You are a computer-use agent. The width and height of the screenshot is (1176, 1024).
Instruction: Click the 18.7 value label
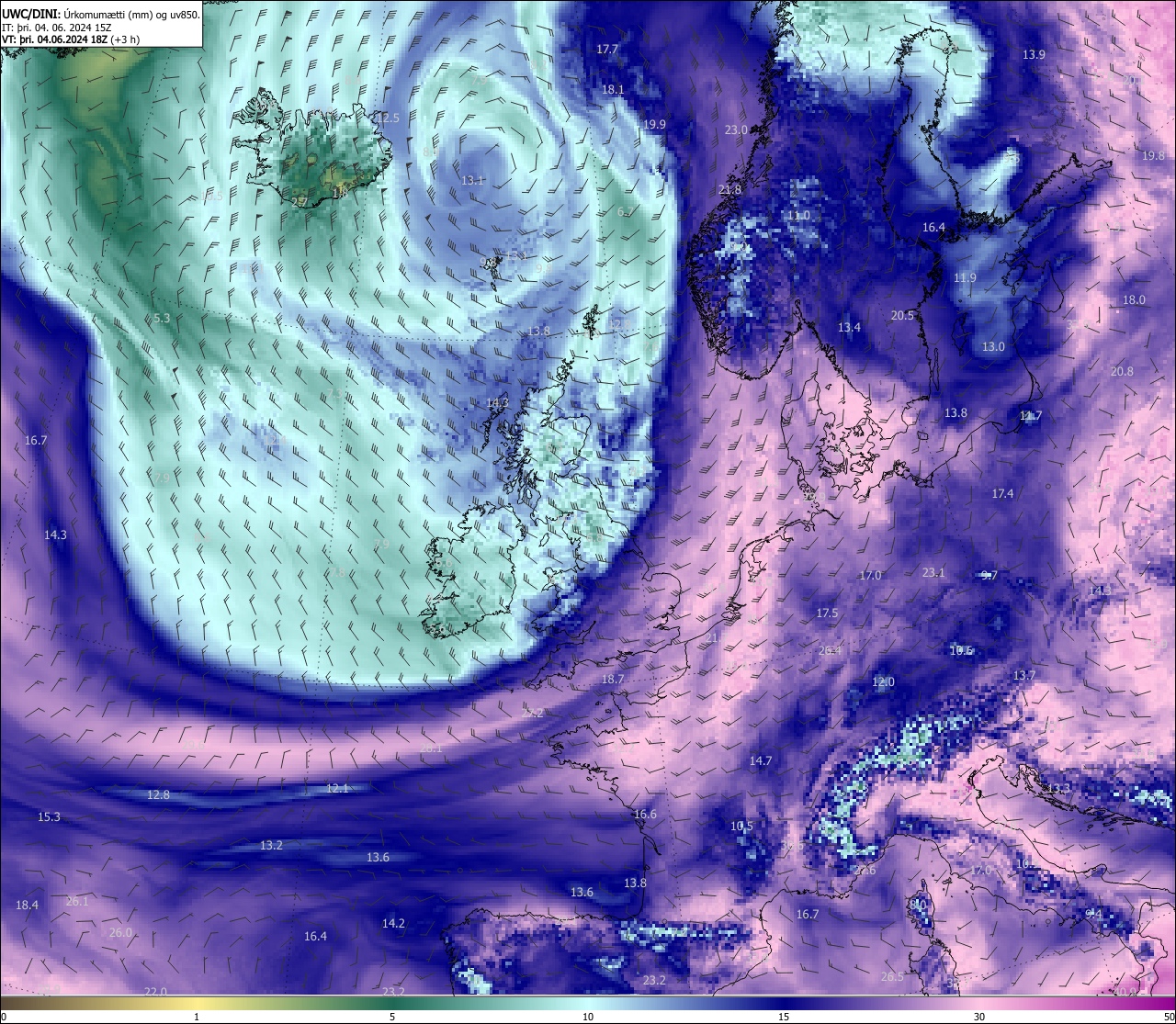[613, 680]
